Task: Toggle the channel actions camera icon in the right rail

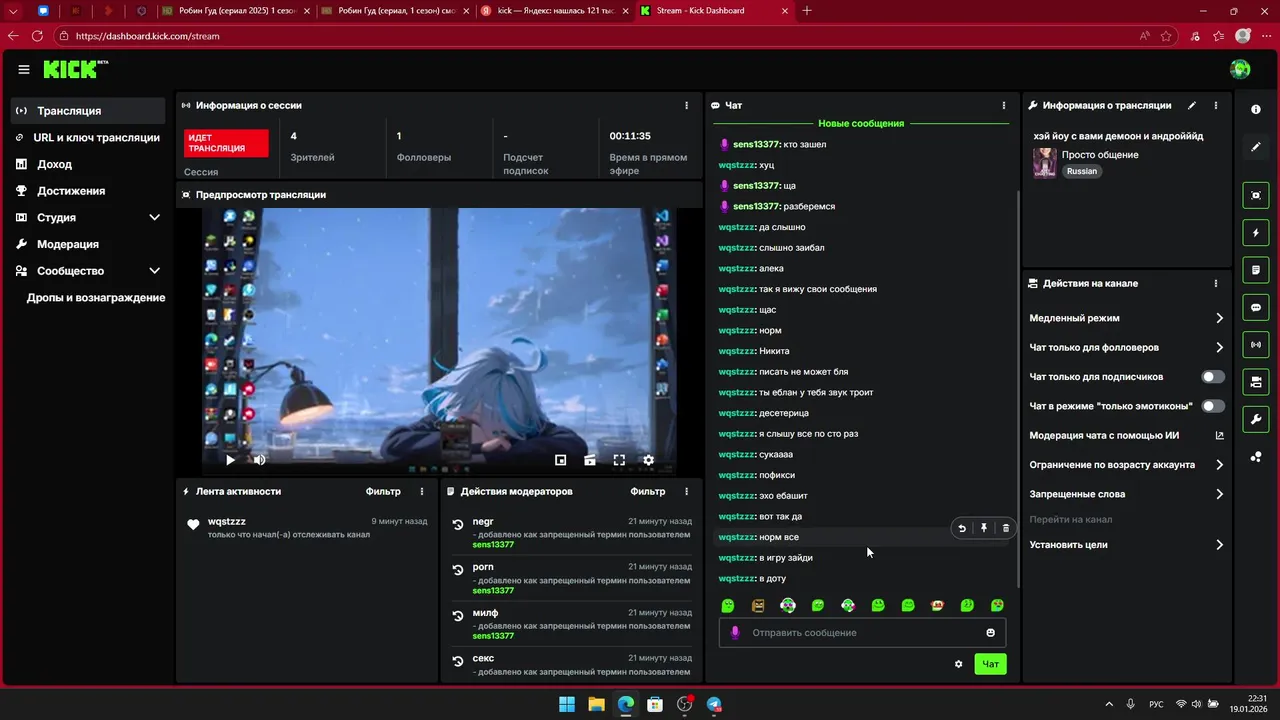Action: 1256,382
